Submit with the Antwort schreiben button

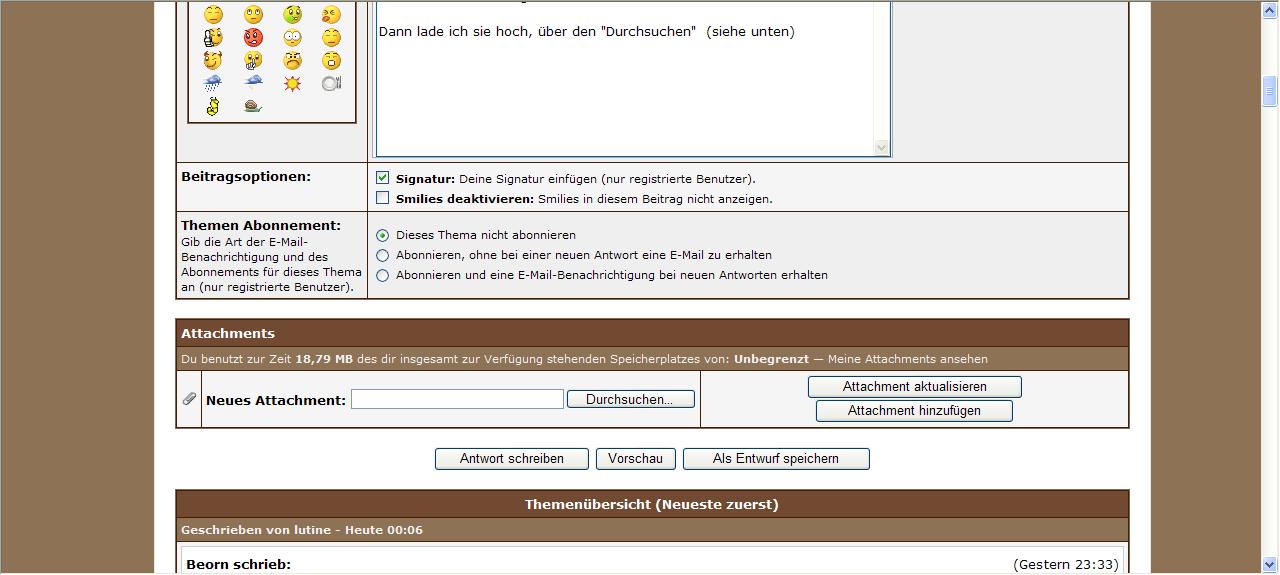(x=511, y=459)
